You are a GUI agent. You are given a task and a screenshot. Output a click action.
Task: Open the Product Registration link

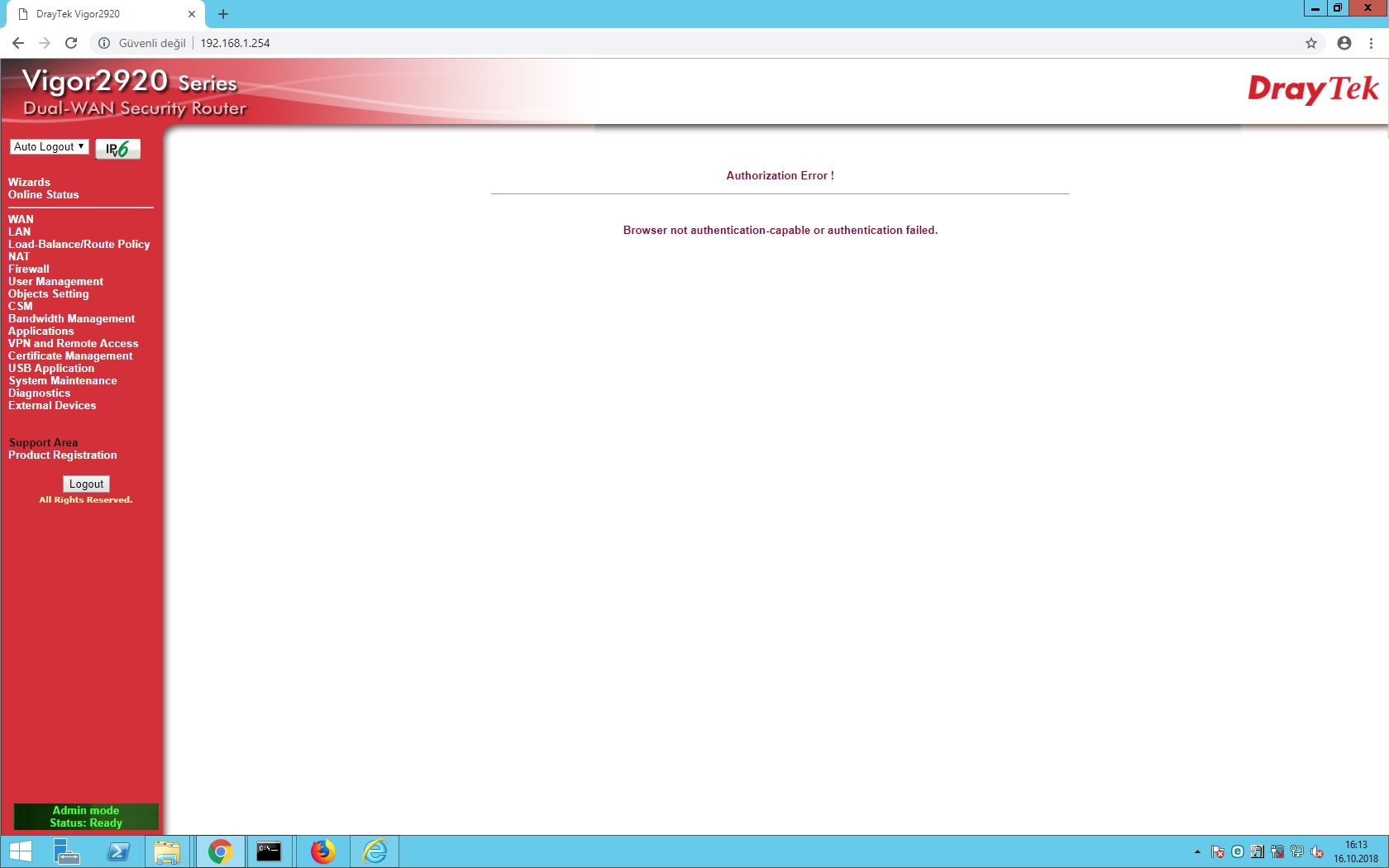[x=63, y=455]
